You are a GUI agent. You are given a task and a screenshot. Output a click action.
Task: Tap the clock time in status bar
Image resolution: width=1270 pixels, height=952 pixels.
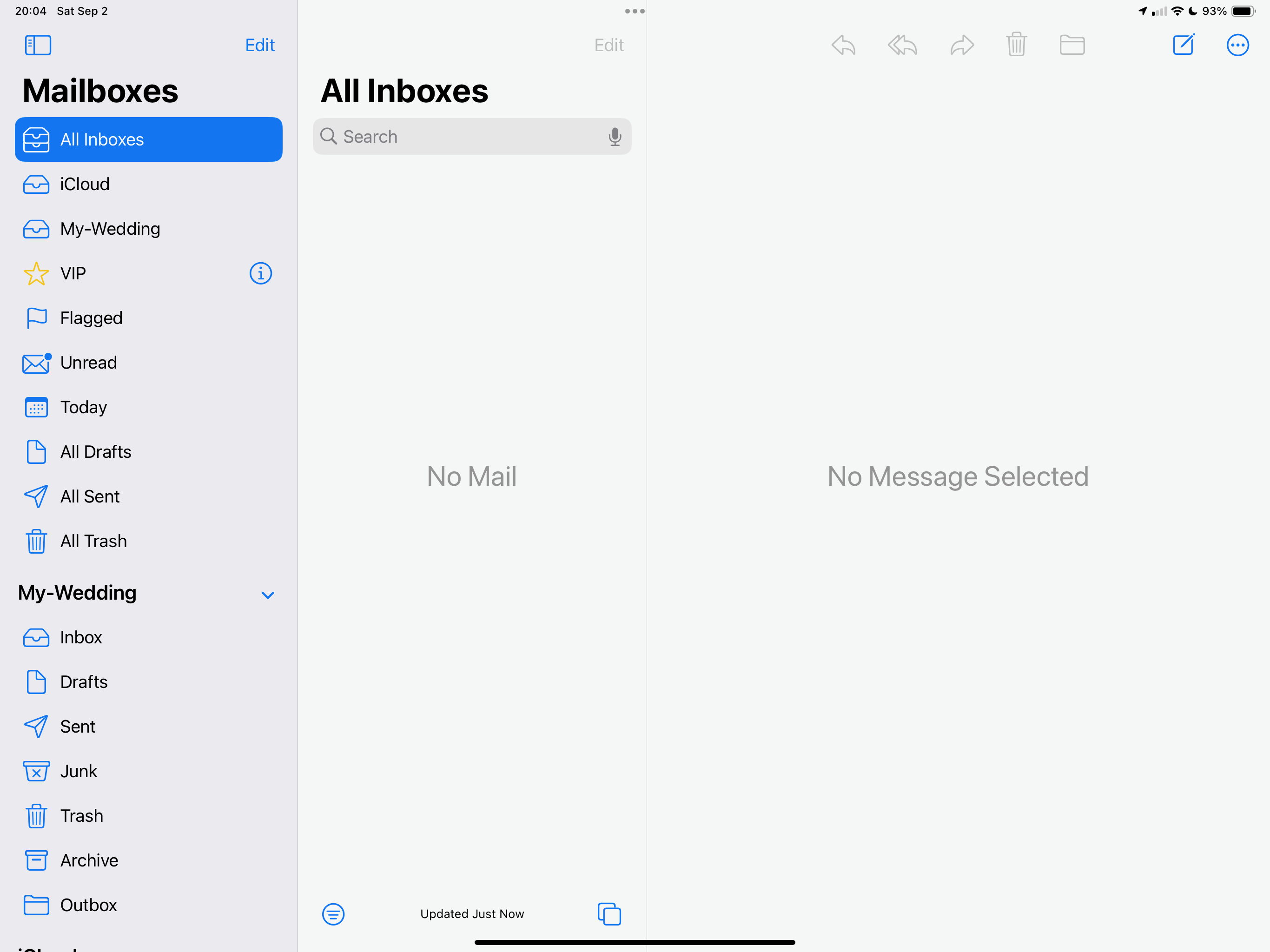tap(30, 11)
